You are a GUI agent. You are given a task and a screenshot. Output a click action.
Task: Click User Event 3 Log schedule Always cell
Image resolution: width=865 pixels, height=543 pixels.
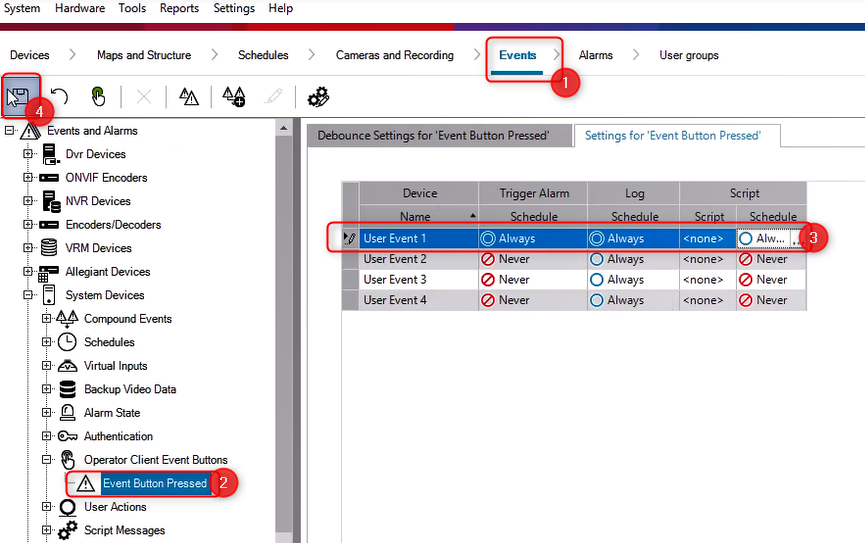click(632, 280)
